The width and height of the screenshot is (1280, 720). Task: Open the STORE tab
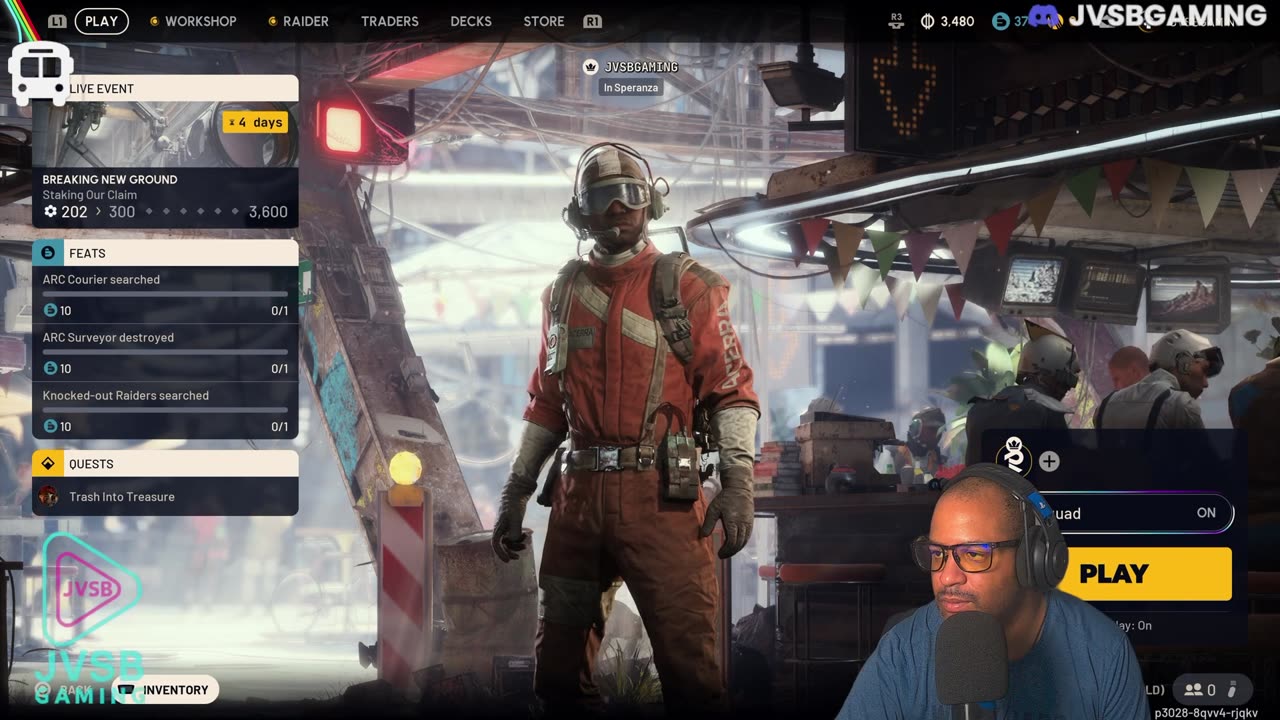coord(544,21)
